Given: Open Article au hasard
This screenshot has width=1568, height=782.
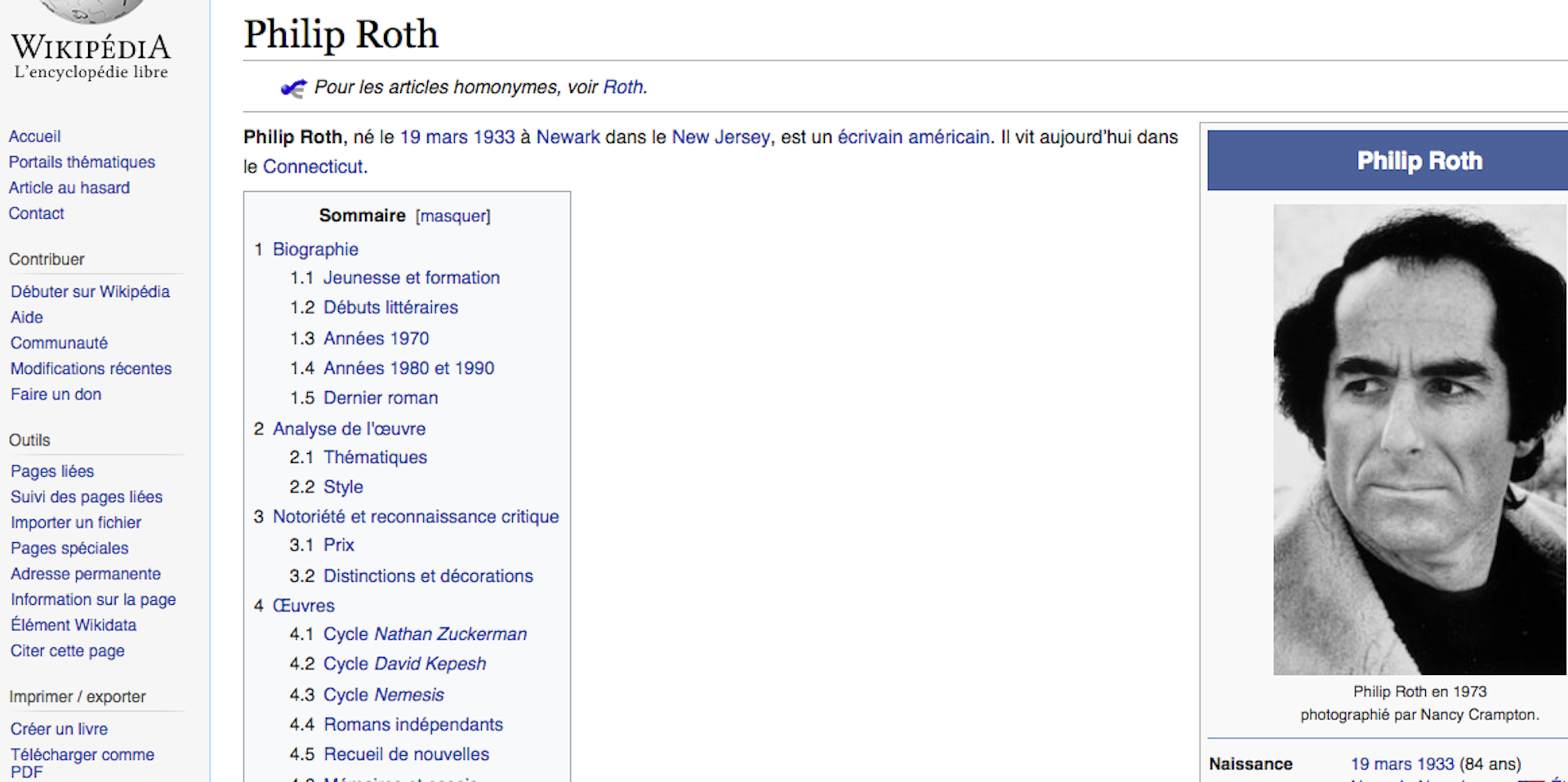Looking at the screenshot, I should 69,188.
